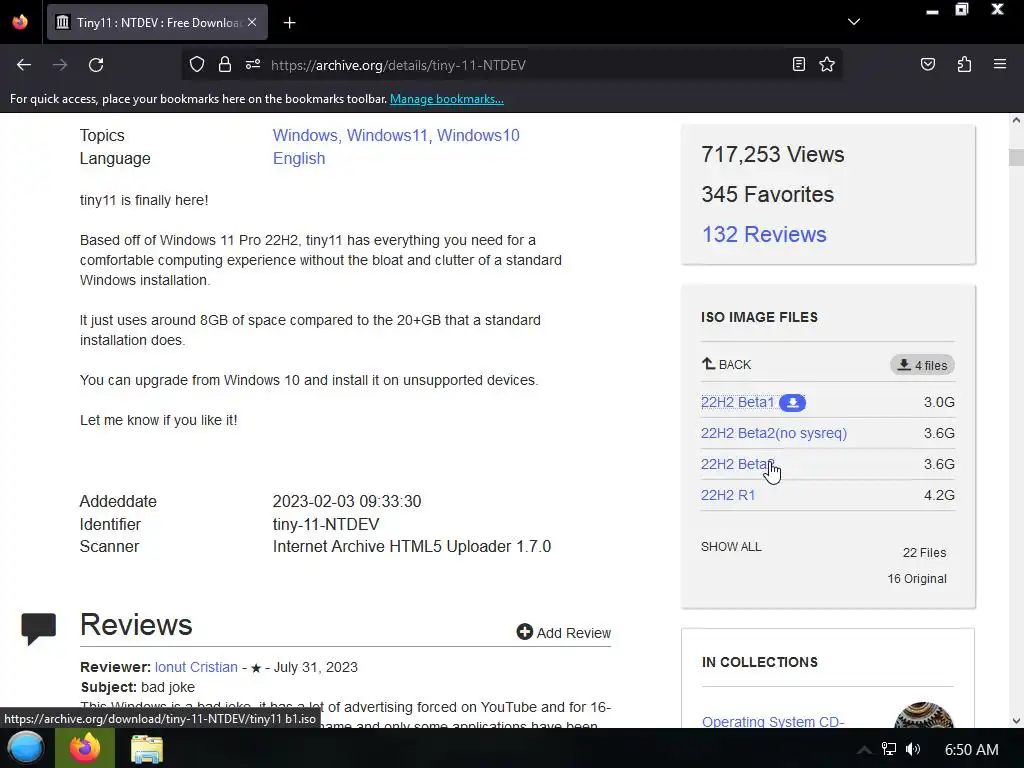Click the volume speaker tray icon
Viewport: 1024px width, 768px height.
click(913, 749)
